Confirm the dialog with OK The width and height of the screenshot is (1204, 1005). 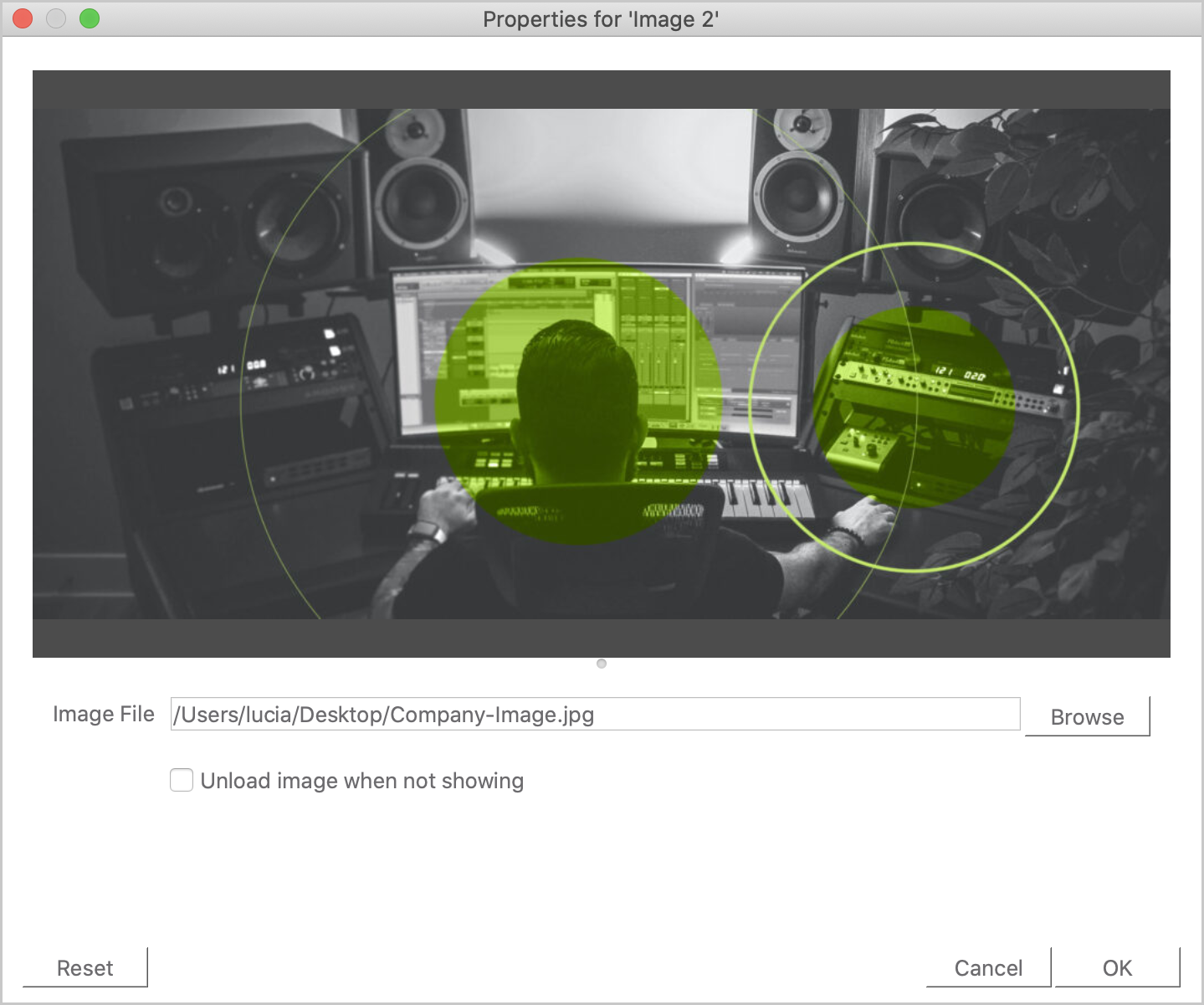[x=1116, y=967]
